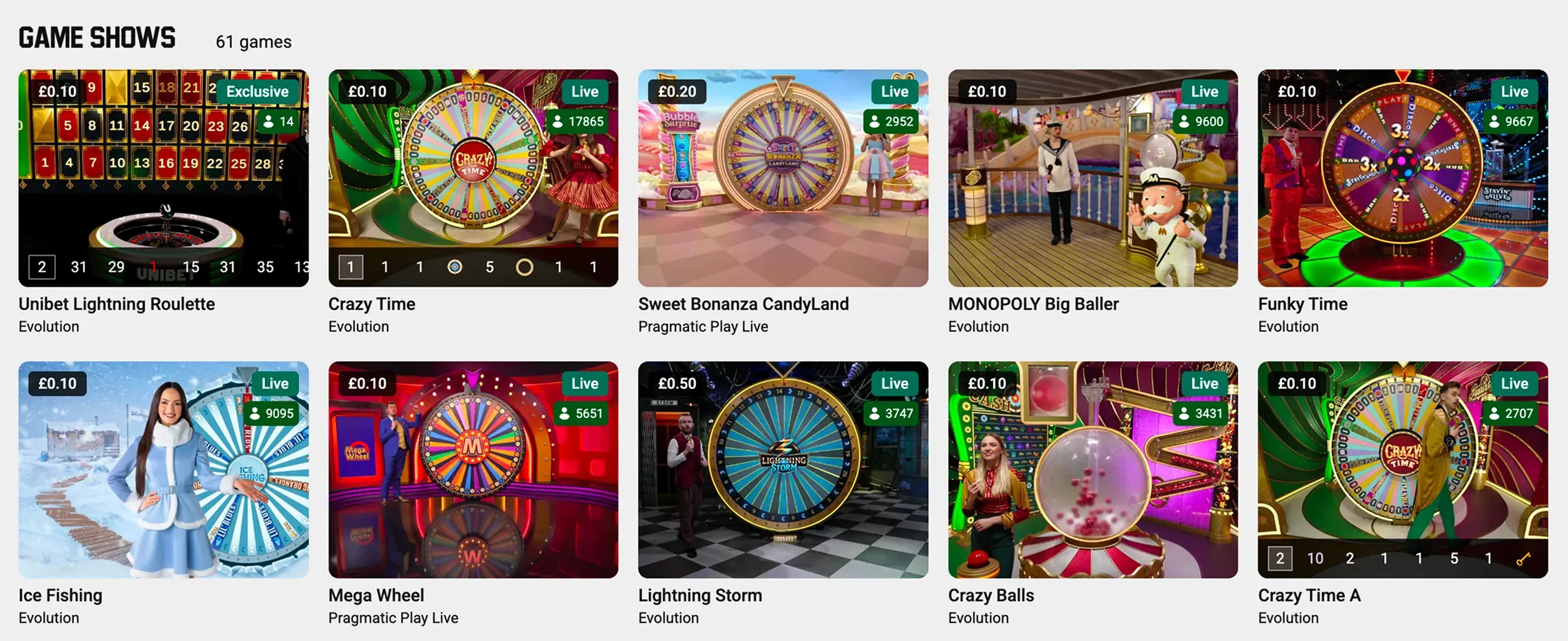Open the Funky Time game thumbnail
1568x641 pixels.
pyautogui.click(x=1403, y=178)
